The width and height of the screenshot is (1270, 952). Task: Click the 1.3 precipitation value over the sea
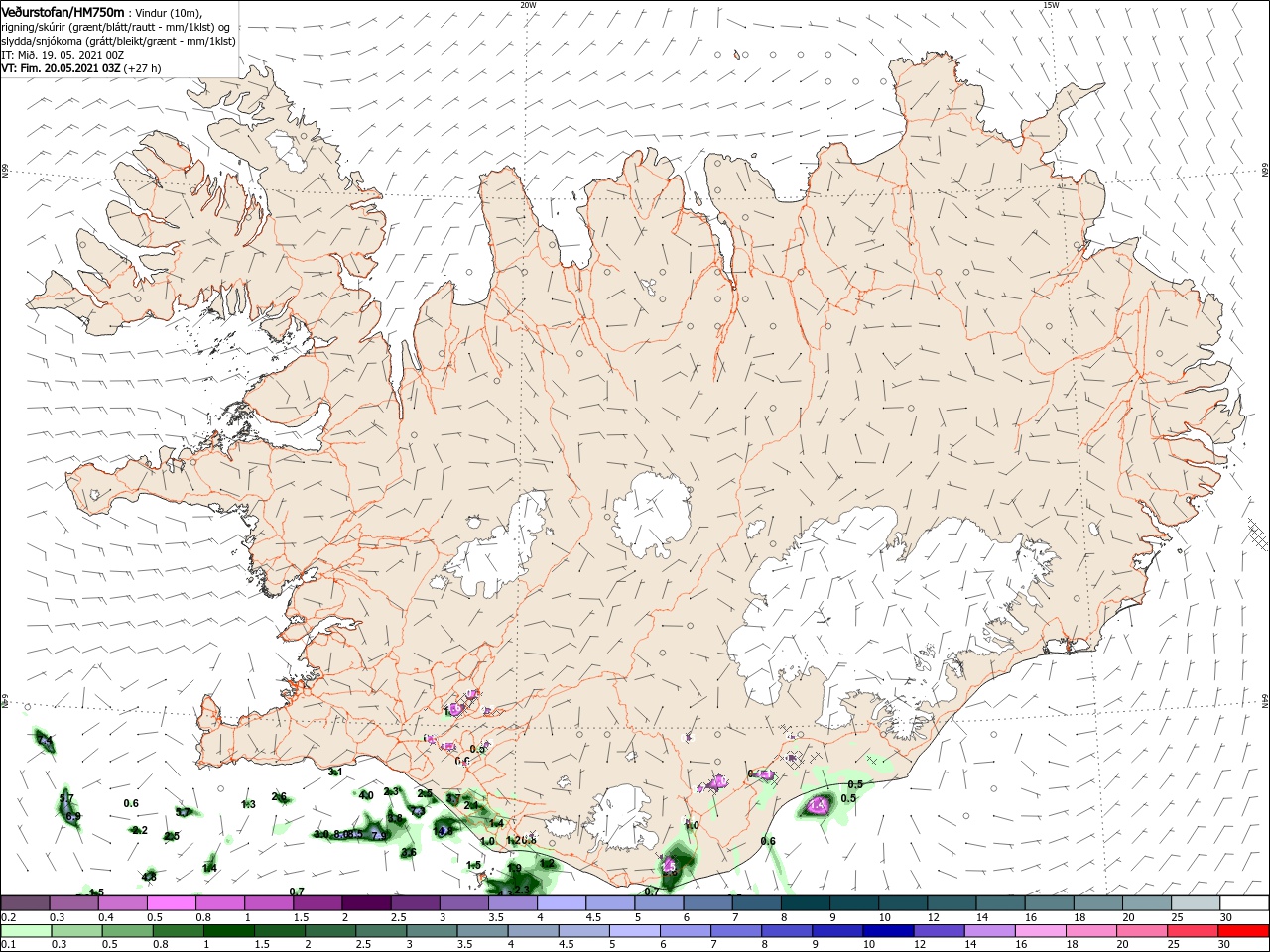[x=248, y=804]
